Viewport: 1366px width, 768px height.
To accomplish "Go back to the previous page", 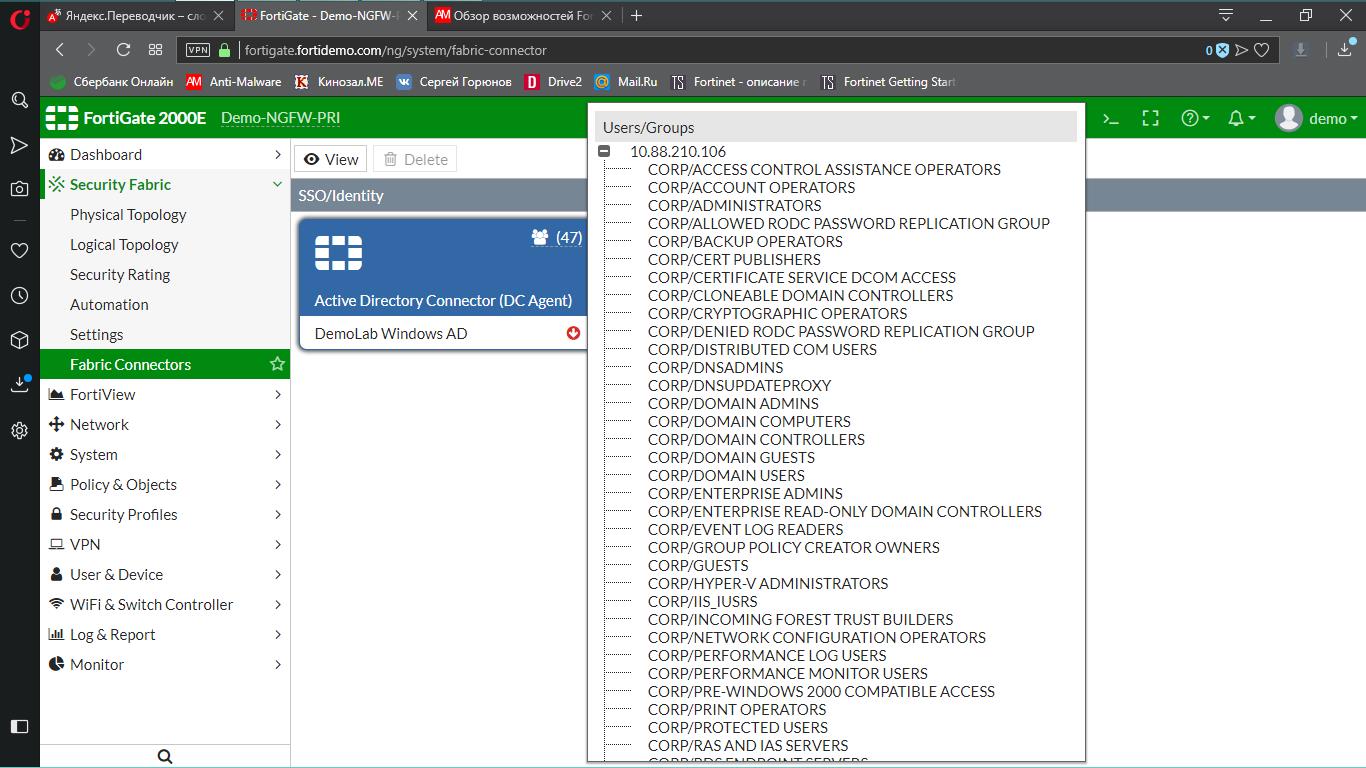I will click(60, 50).
